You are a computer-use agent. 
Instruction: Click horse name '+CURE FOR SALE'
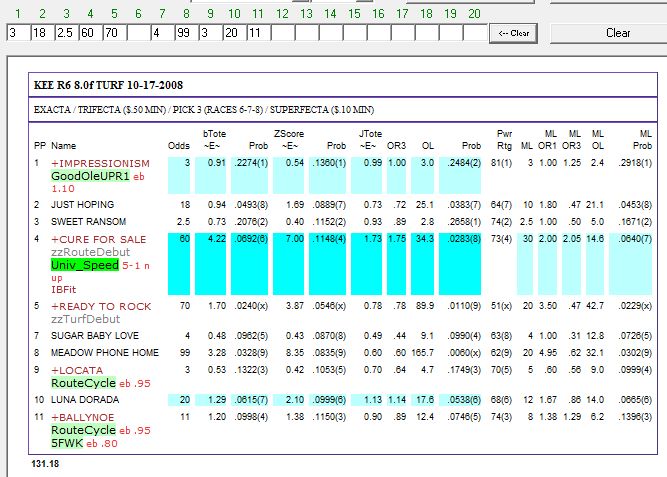coord(99,240)
